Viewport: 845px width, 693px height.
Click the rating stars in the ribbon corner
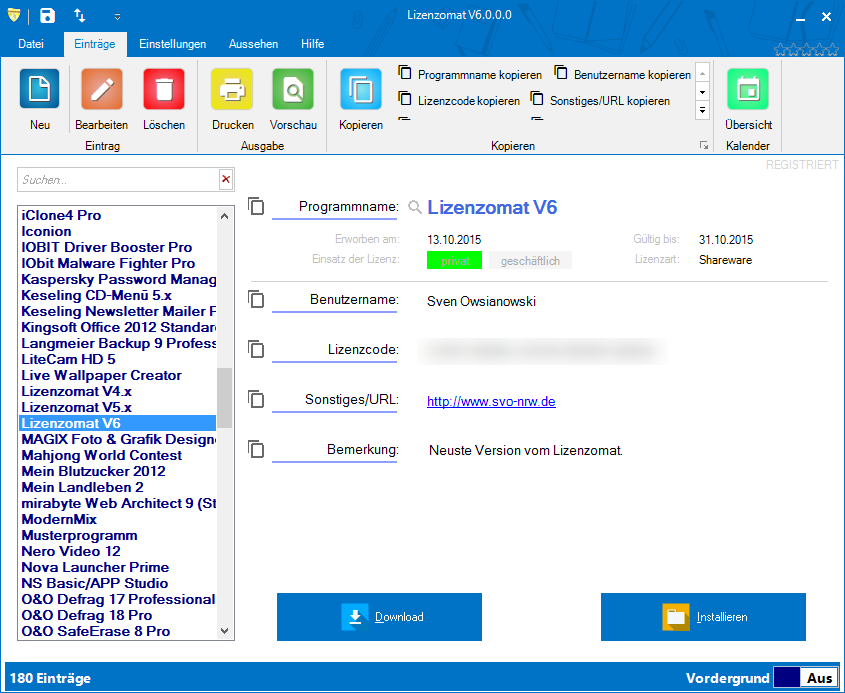[806, 50]
